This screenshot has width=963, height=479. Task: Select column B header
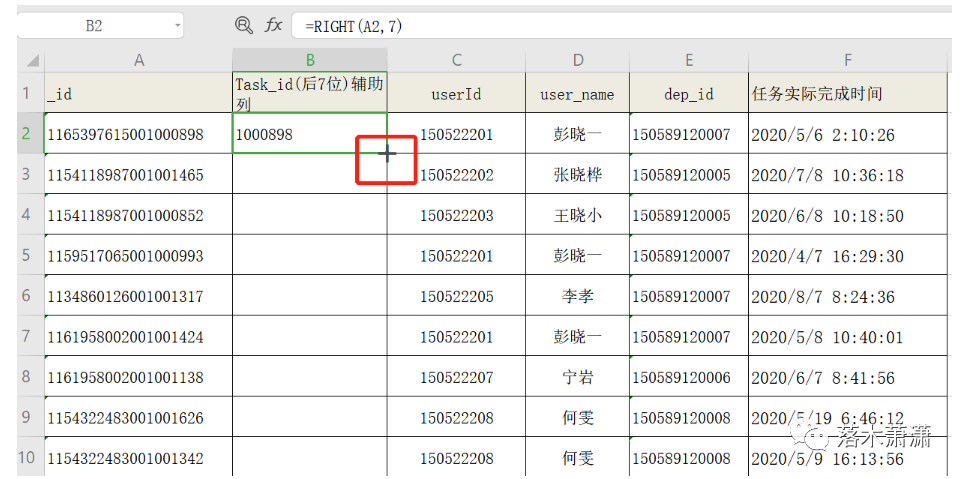[310, 60]
